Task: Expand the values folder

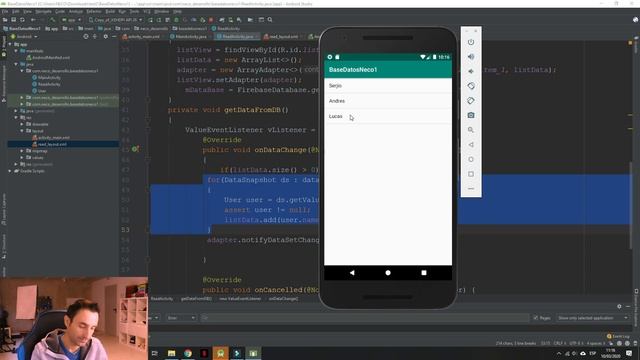Action: pos(22,157)
